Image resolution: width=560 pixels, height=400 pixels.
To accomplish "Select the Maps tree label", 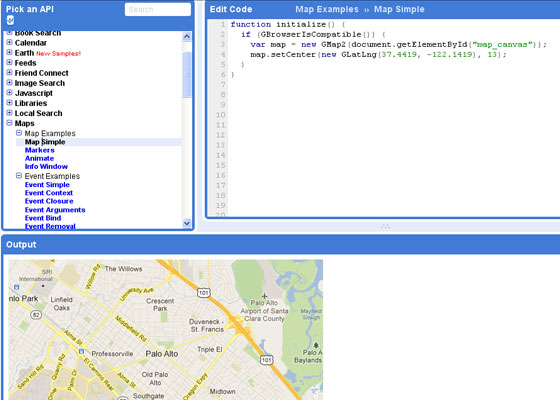I will (x=25, y=123).
